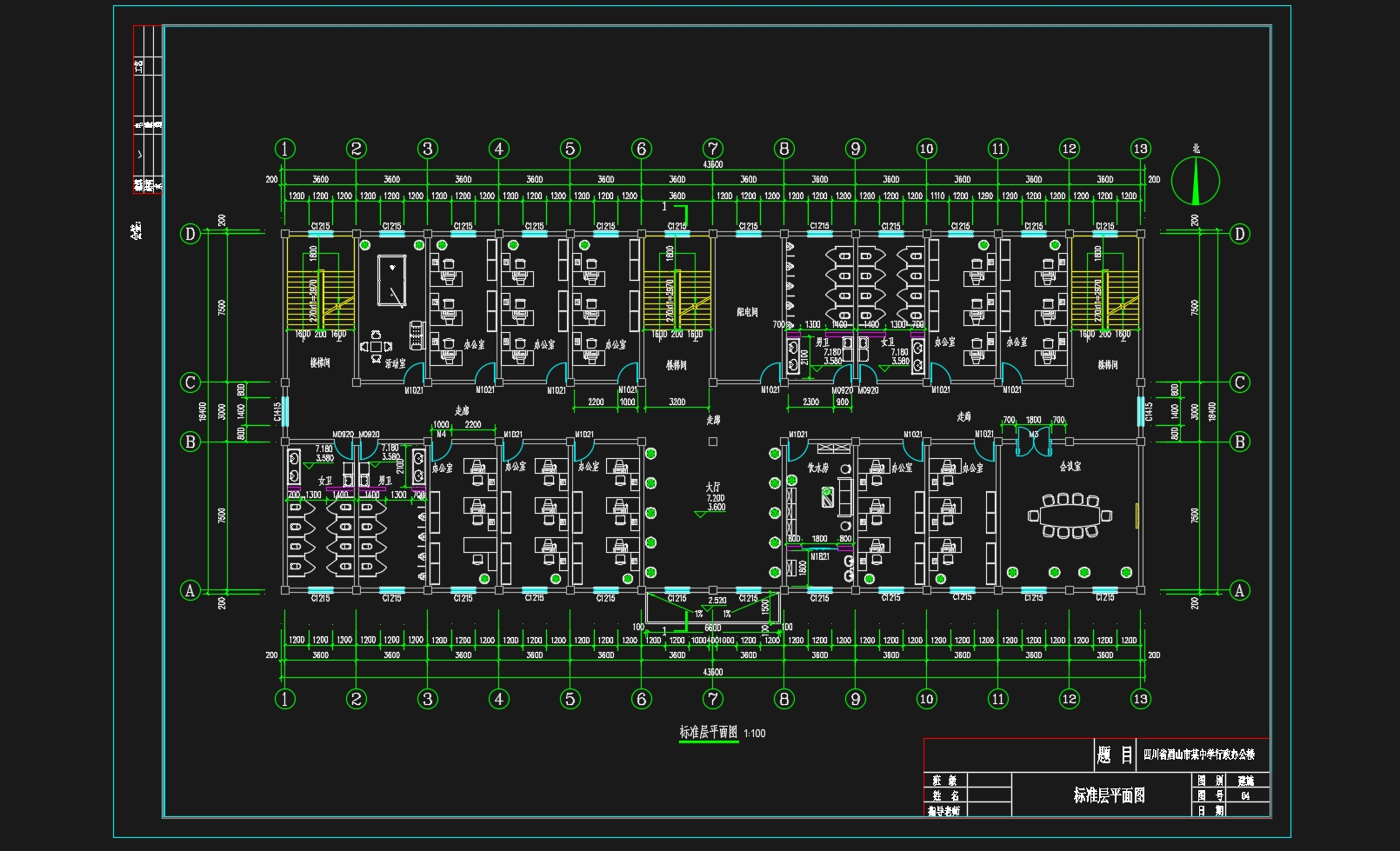
Task: Select the 2300 dimension text
Action: click(810, 402)
